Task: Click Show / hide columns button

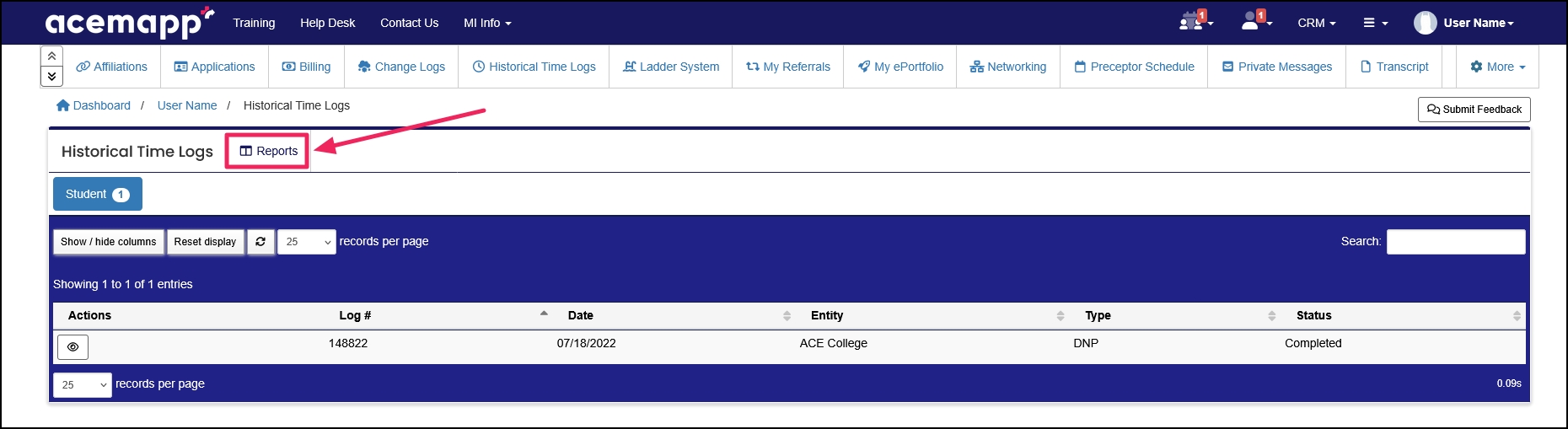Action: pyautogui.click(x=108, y=242)
